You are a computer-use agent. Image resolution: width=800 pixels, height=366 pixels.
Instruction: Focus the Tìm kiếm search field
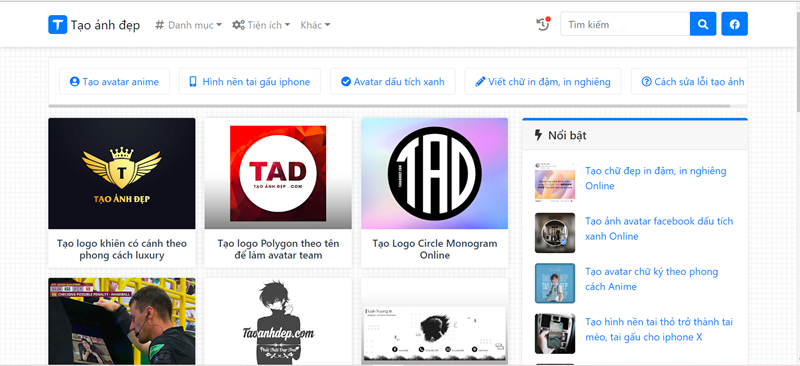coord(625,24)
